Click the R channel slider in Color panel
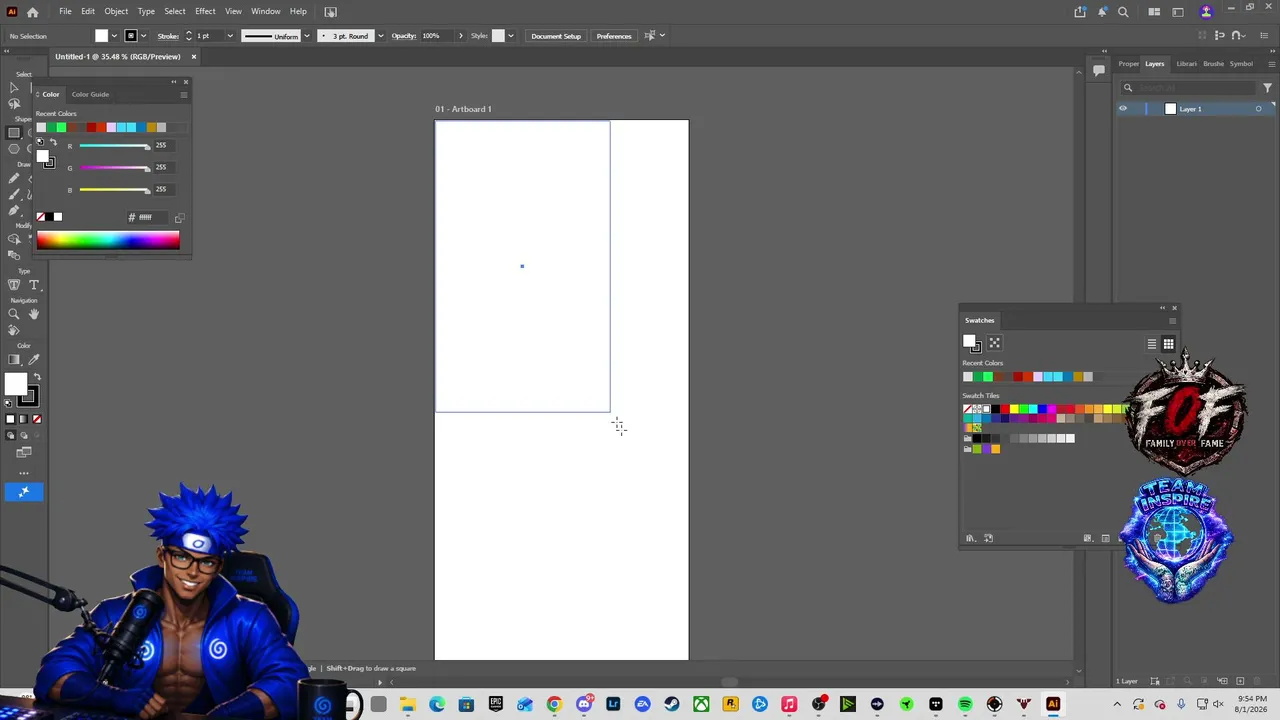The height and width of the screenshot is (720, 1280). pos(114,146)
